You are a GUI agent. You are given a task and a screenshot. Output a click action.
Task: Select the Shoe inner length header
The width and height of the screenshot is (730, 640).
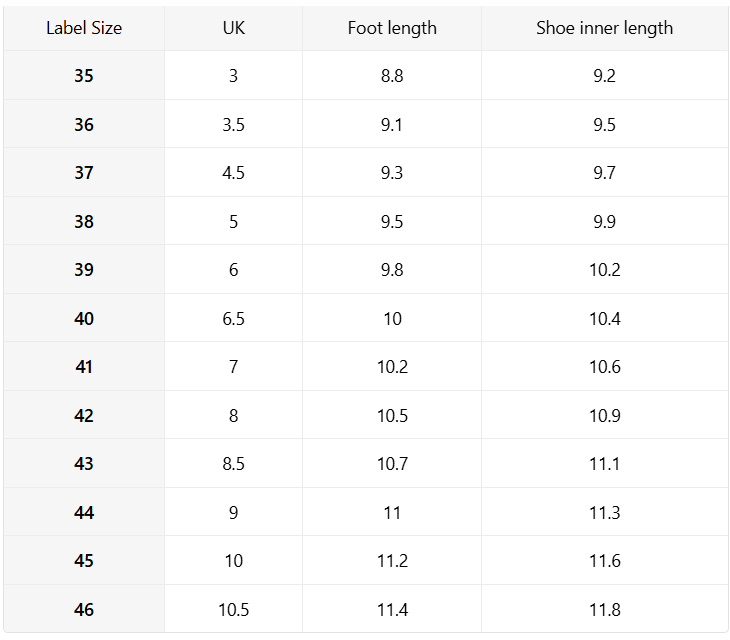[x=604, y=28]
